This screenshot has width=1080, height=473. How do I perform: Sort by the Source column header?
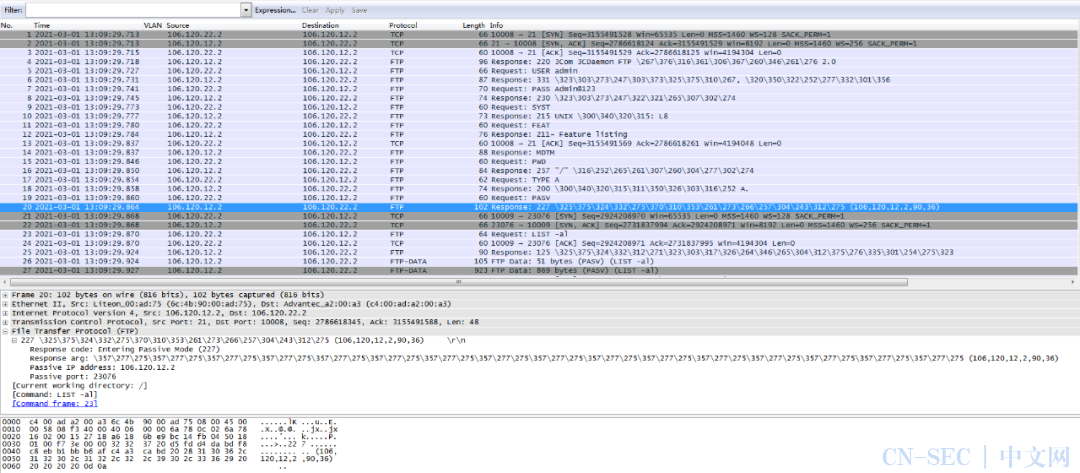[x=178, y=25]
